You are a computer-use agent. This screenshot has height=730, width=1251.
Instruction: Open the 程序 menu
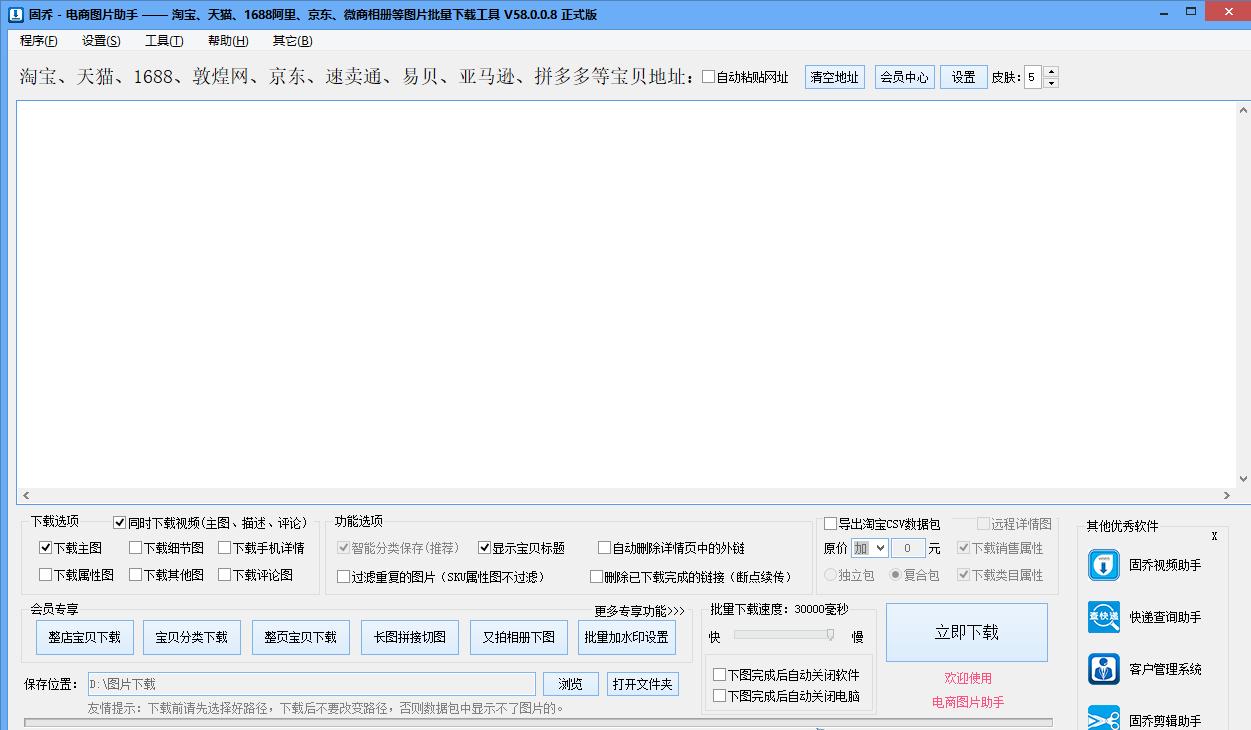point(37,40)
